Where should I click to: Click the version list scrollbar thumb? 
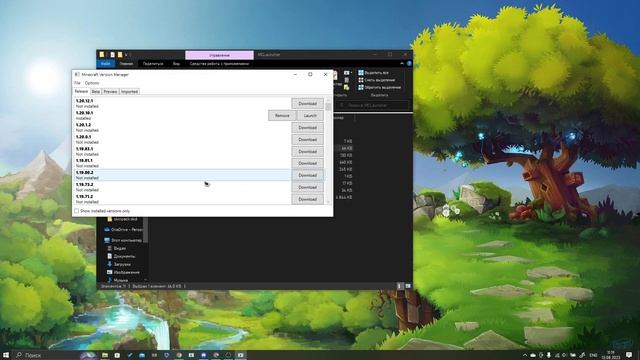tap(328, 107)
